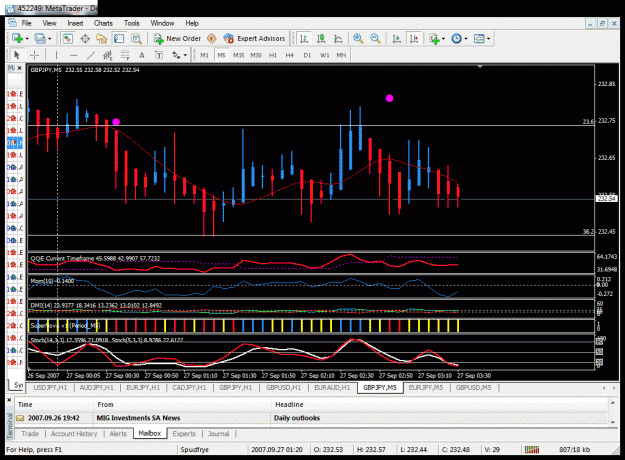This screenshot has height=460, width=625.
Task: Zoom out the chart with the magnifier minus
Action: (375, 39)
